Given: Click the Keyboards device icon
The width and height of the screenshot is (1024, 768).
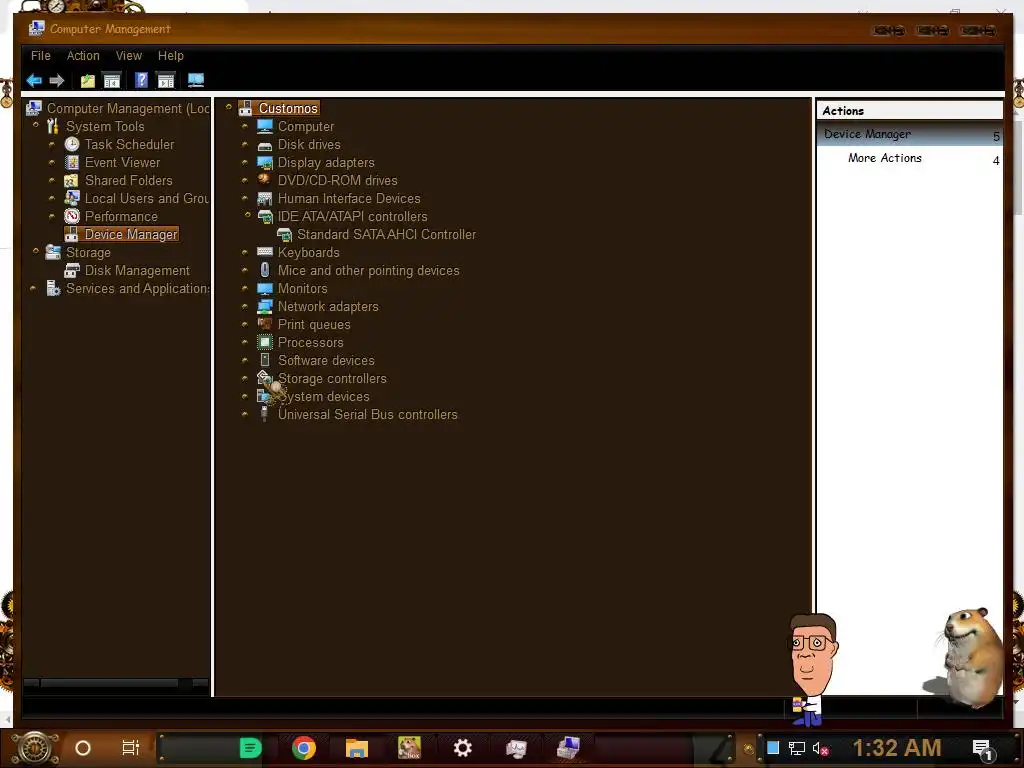Looking at the screenshot, I should [x=264, y=252].
